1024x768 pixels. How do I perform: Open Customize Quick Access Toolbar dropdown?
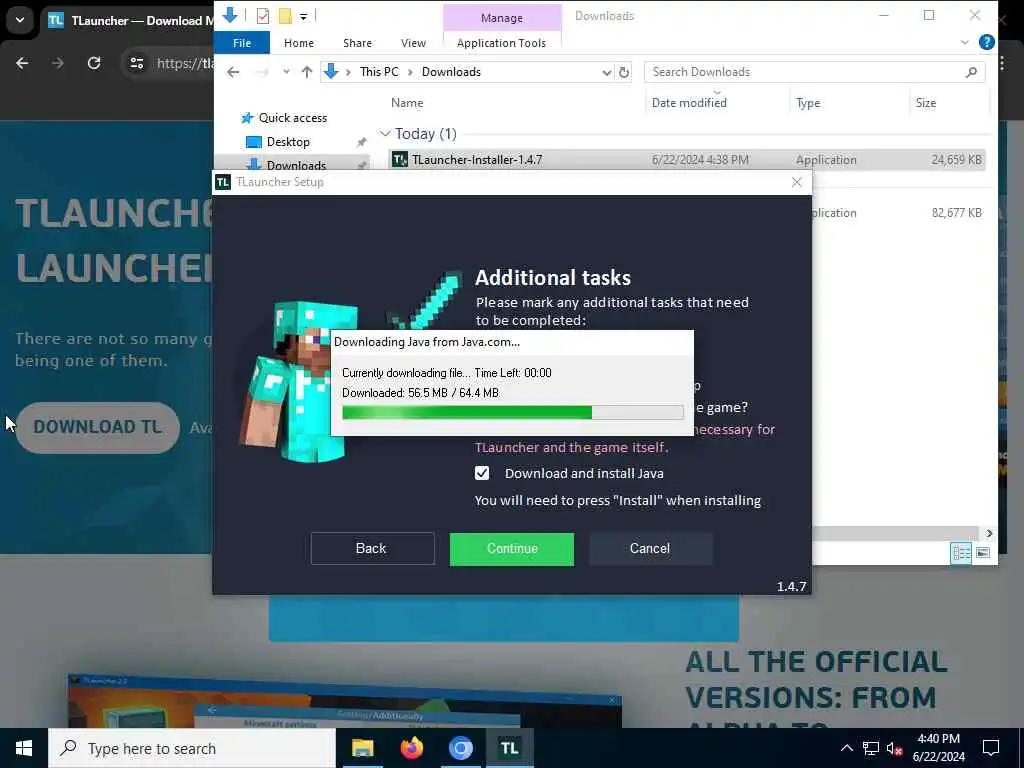[x=304, y=16]
